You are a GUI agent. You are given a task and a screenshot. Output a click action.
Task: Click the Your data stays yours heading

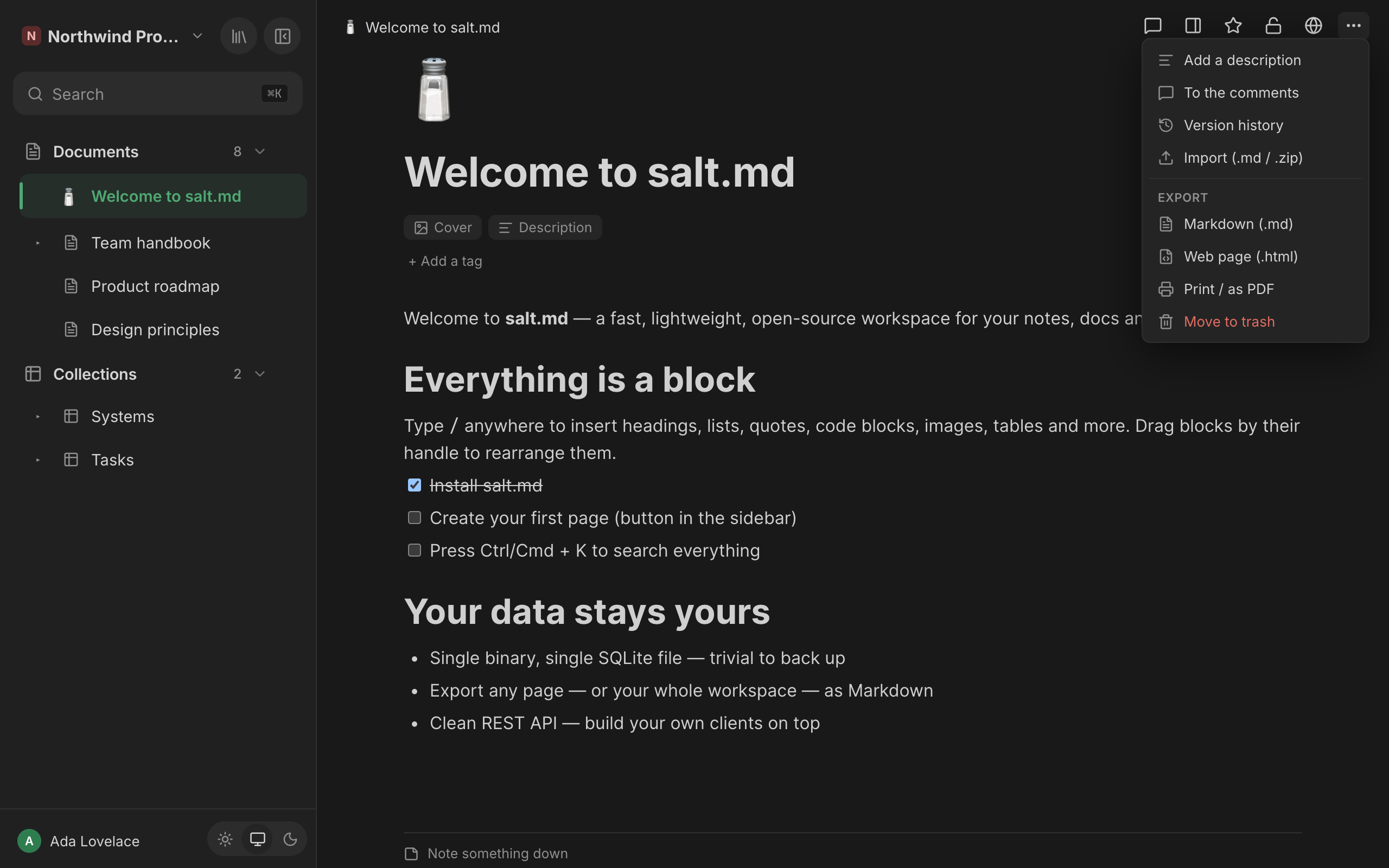click(587, 611)
